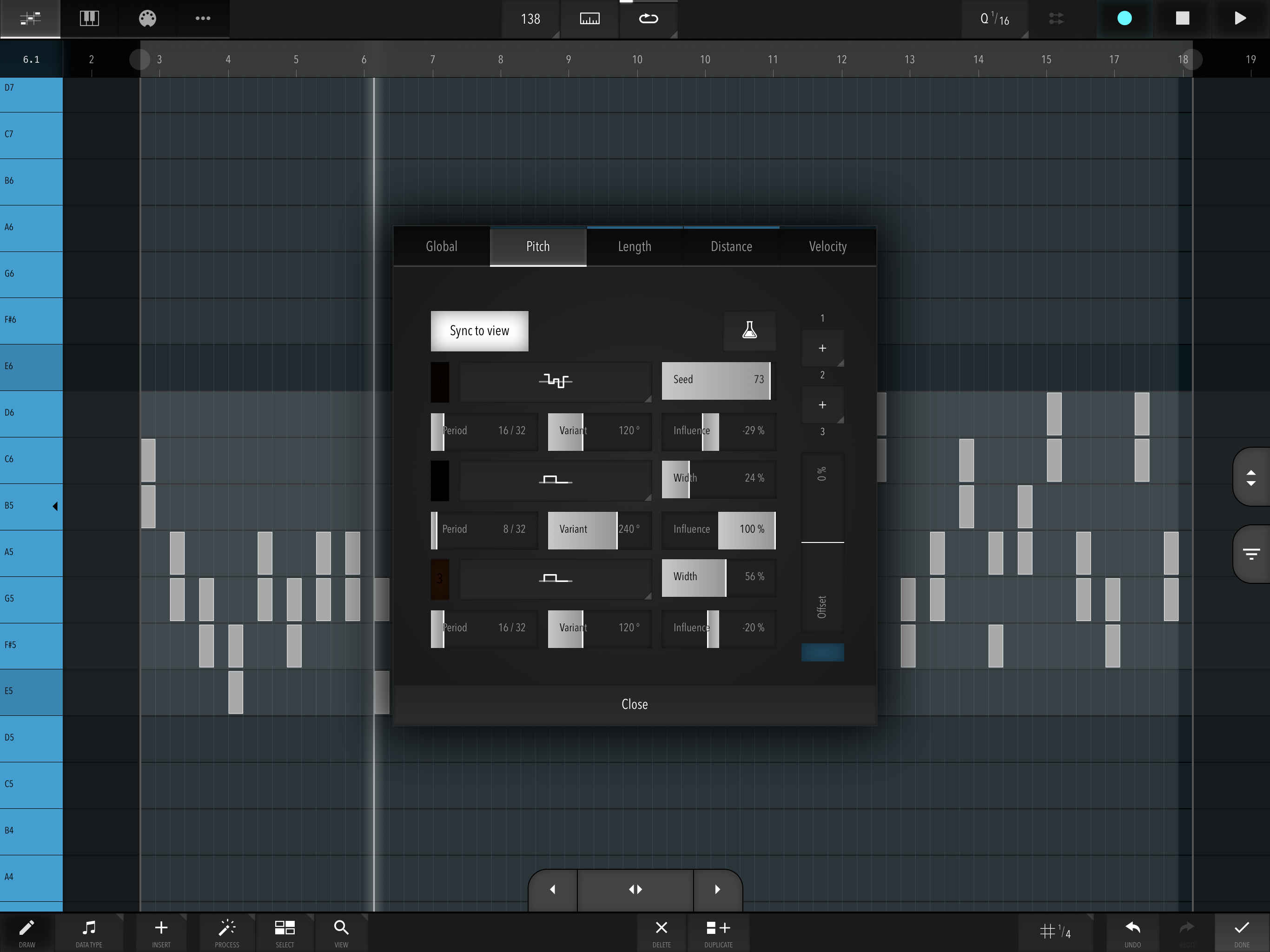Open the random waveform shape dropdown

555,381
